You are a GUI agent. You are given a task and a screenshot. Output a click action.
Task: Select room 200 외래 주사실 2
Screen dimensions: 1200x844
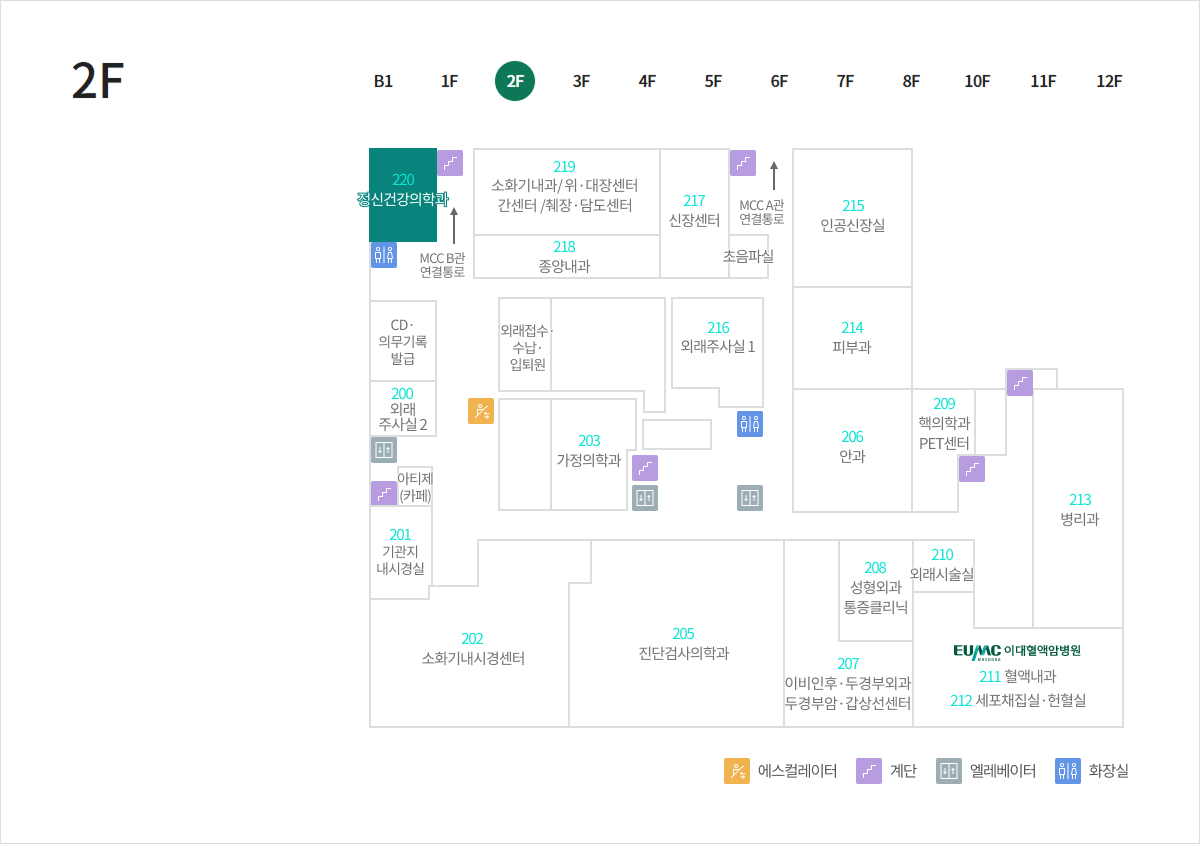click(x=403, y=409)
